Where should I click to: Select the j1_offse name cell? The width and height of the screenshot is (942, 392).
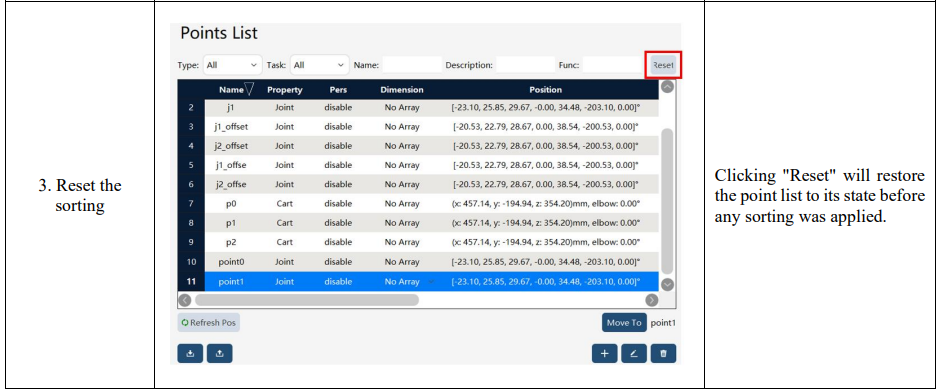pos(231,165)
